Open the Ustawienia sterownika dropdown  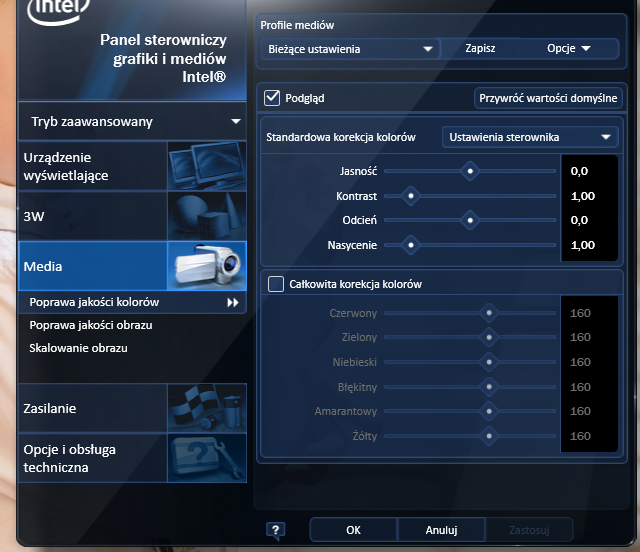coord(530,137)
